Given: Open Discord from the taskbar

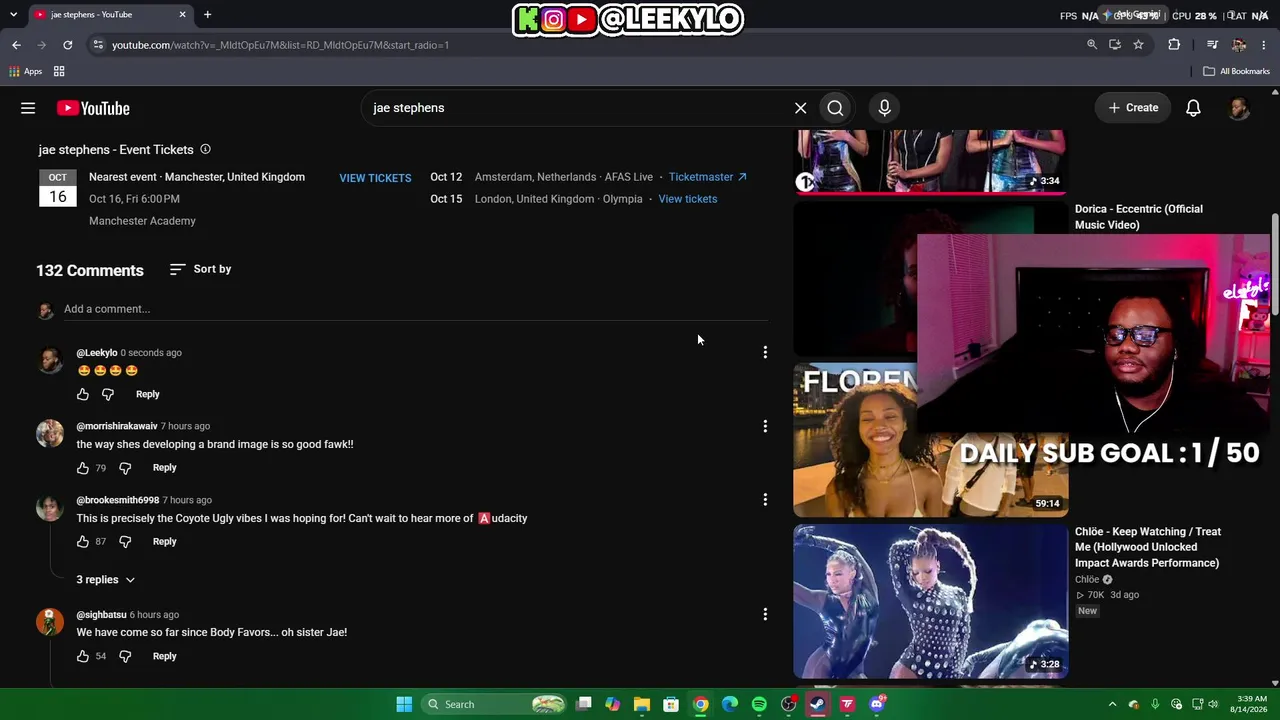Looking at the screenshot, I should click(877, 704).
